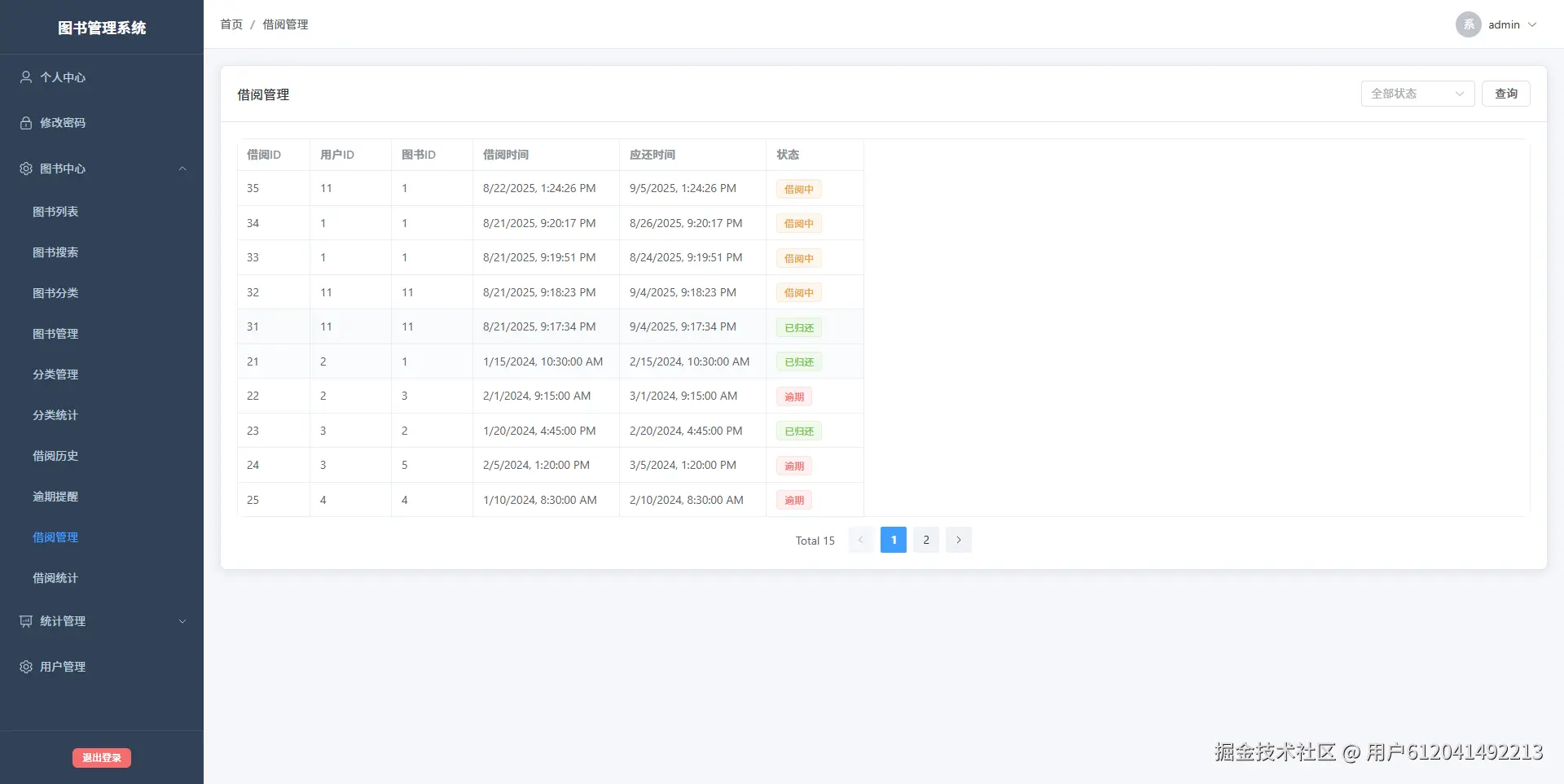Screen dimensions: 1564x784
Task: Click 已归还 tag in row 31
Action: [799, 327]
